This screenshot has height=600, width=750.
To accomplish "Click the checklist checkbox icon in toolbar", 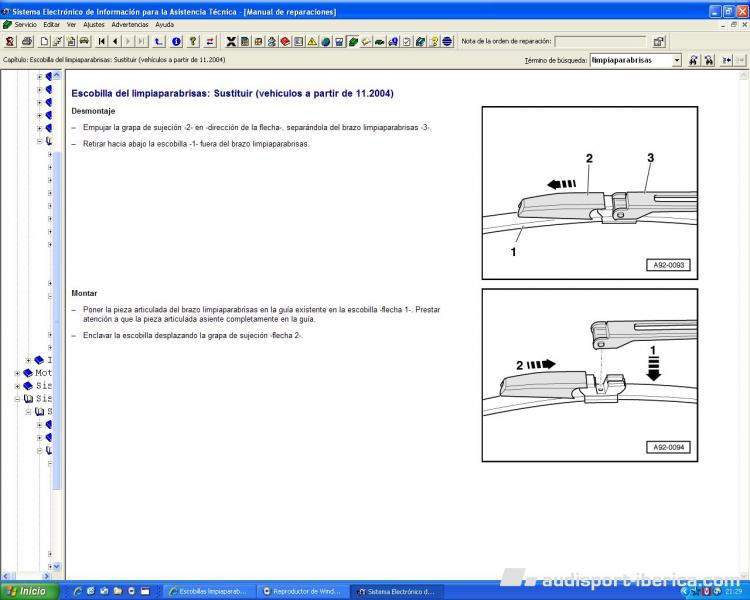I will pyautogui.click(x=407, y=42).
